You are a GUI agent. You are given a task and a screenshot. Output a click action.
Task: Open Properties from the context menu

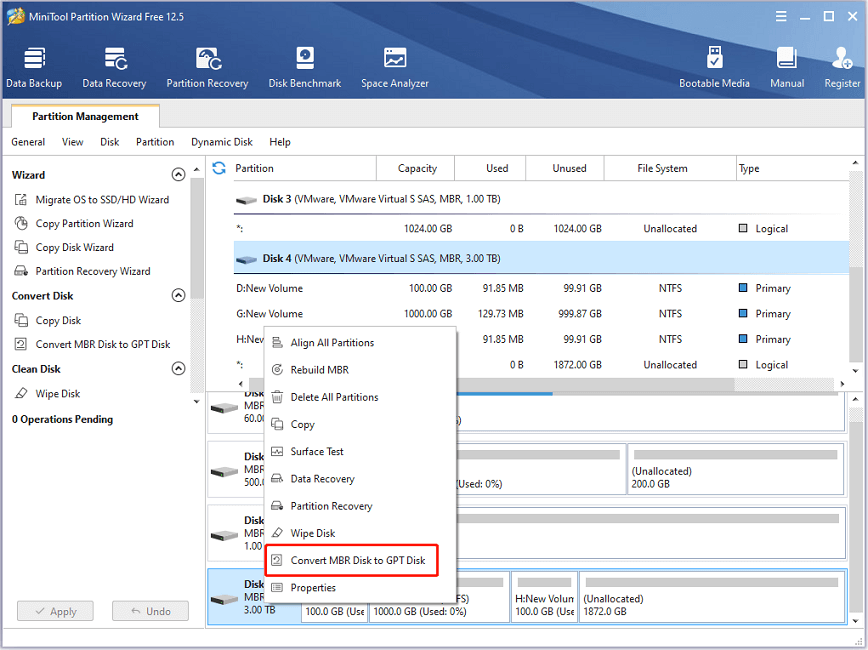[360, 588]
